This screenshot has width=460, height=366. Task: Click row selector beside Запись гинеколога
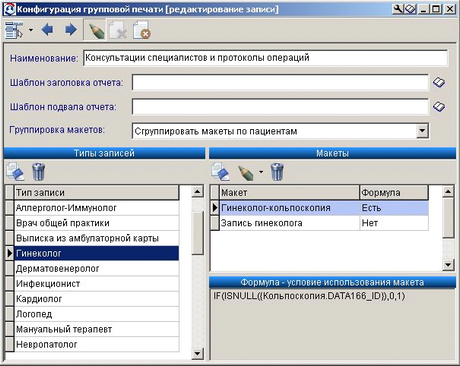coord(215,223)
